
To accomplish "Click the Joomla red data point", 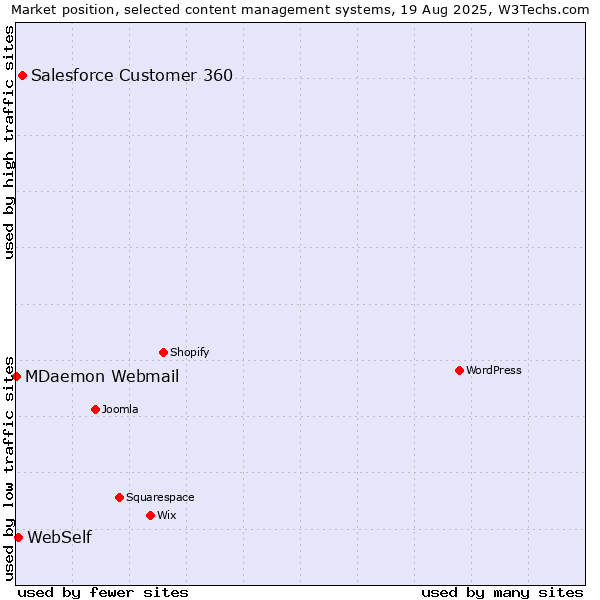I will 95,409.
